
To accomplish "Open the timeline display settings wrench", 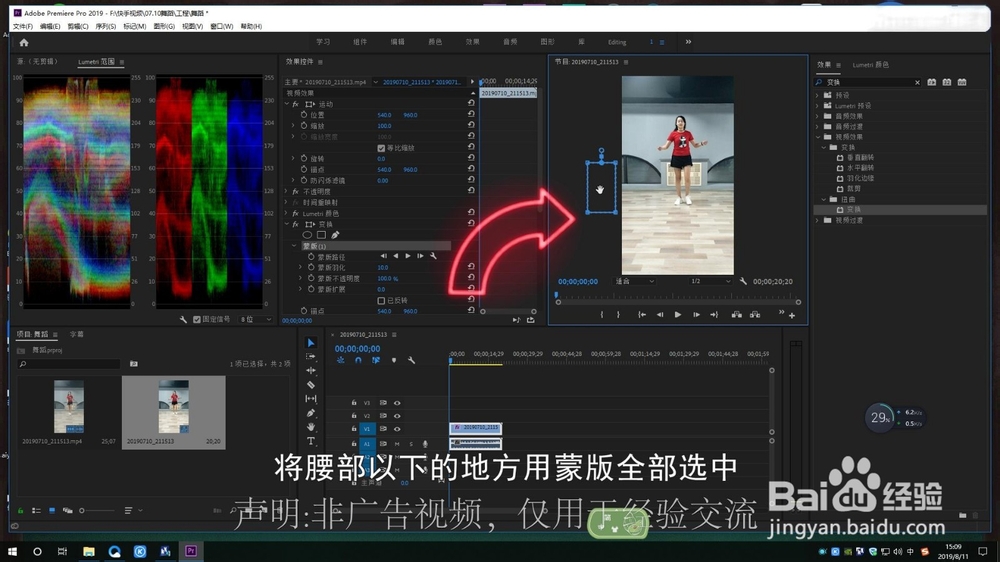I will pos(411,360).
